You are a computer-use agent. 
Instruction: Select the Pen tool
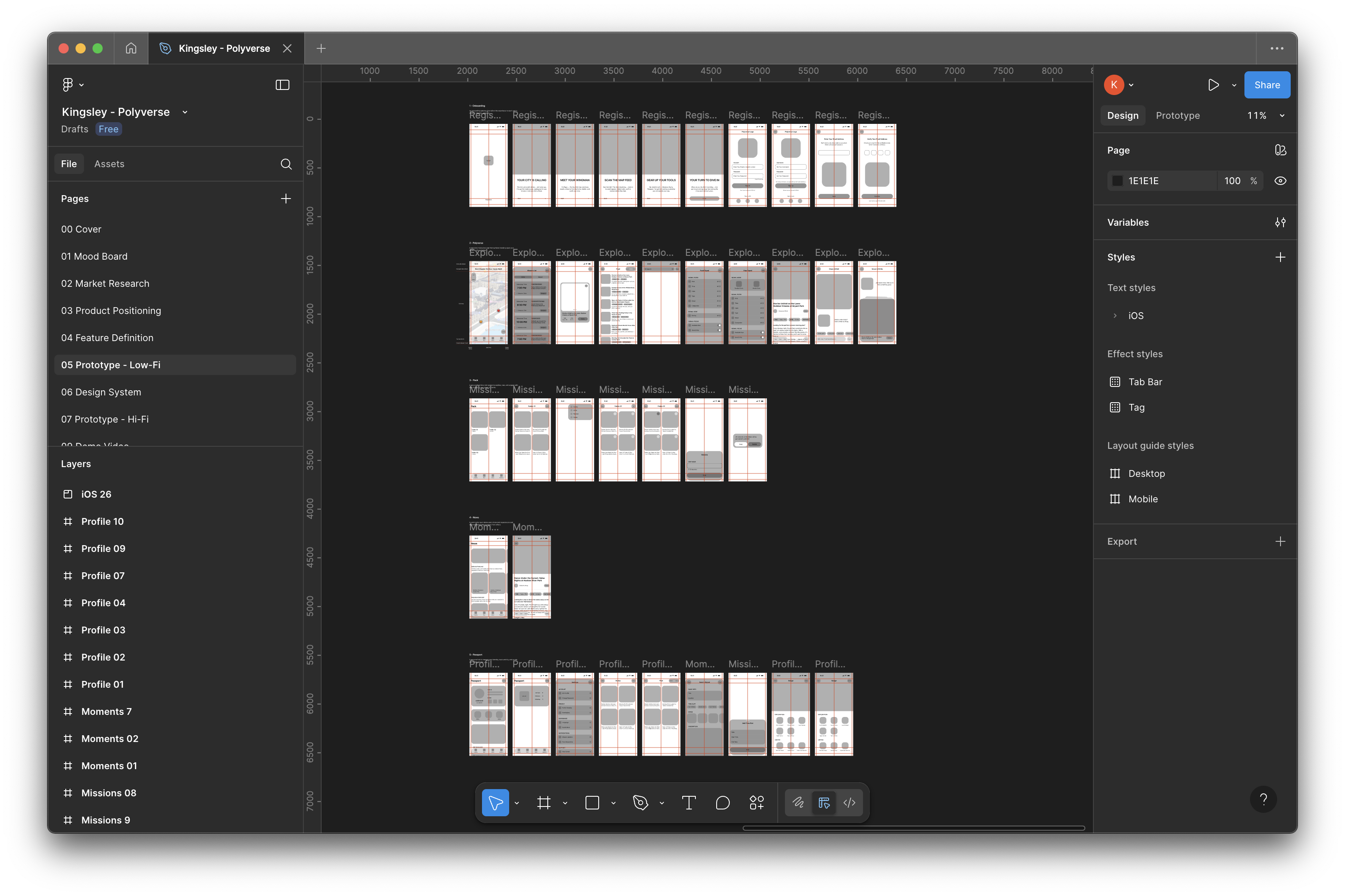[x=640, y=803]
